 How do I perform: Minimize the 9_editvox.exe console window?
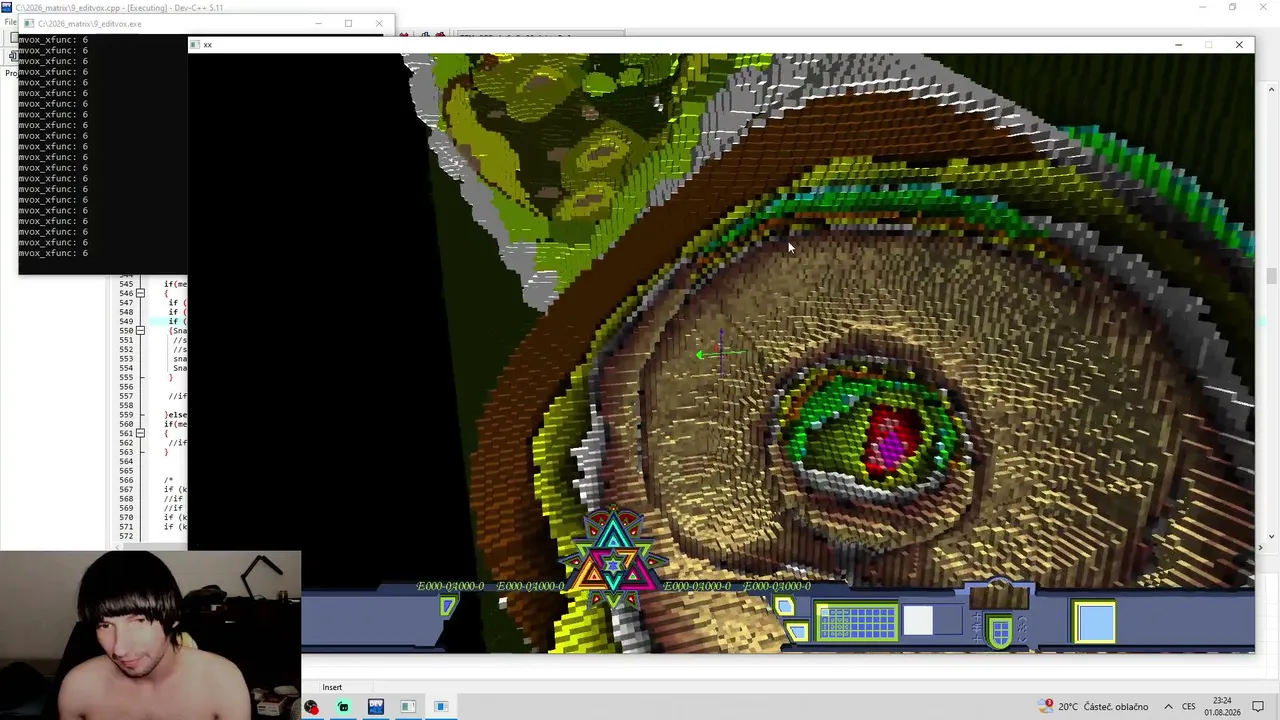click(318, 23)
